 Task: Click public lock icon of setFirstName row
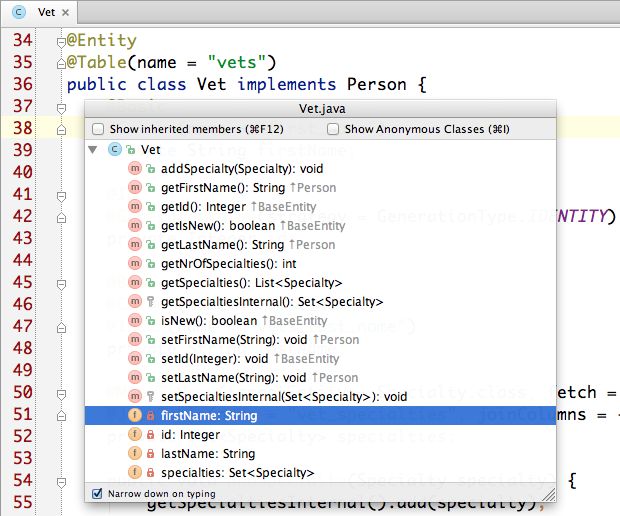click(x=151, y=340)
